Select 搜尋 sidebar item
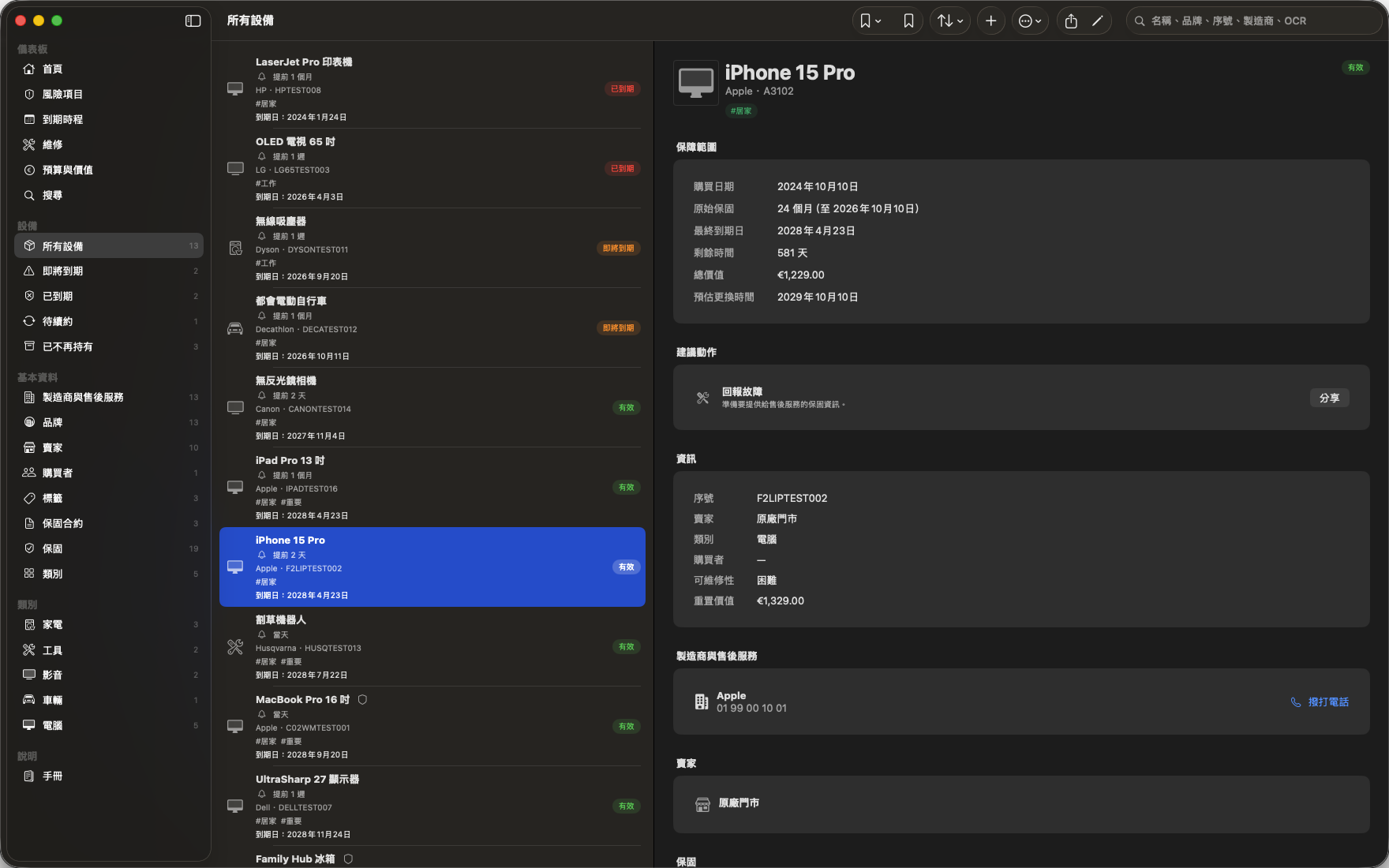This screenshot has width=1389, height=868. pos(109,196)
